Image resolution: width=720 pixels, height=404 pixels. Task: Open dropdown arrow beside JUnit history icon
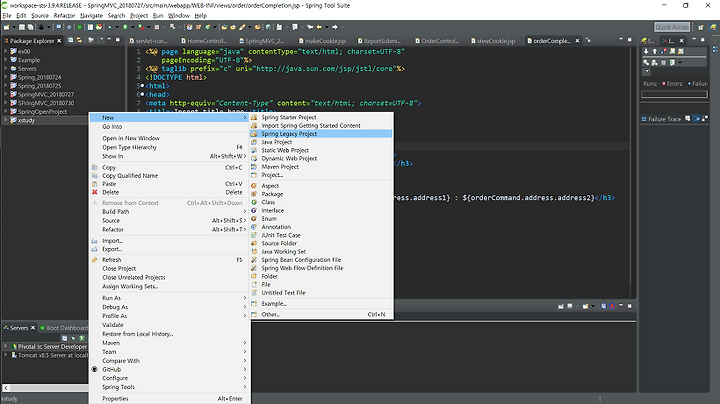point(680,62)
